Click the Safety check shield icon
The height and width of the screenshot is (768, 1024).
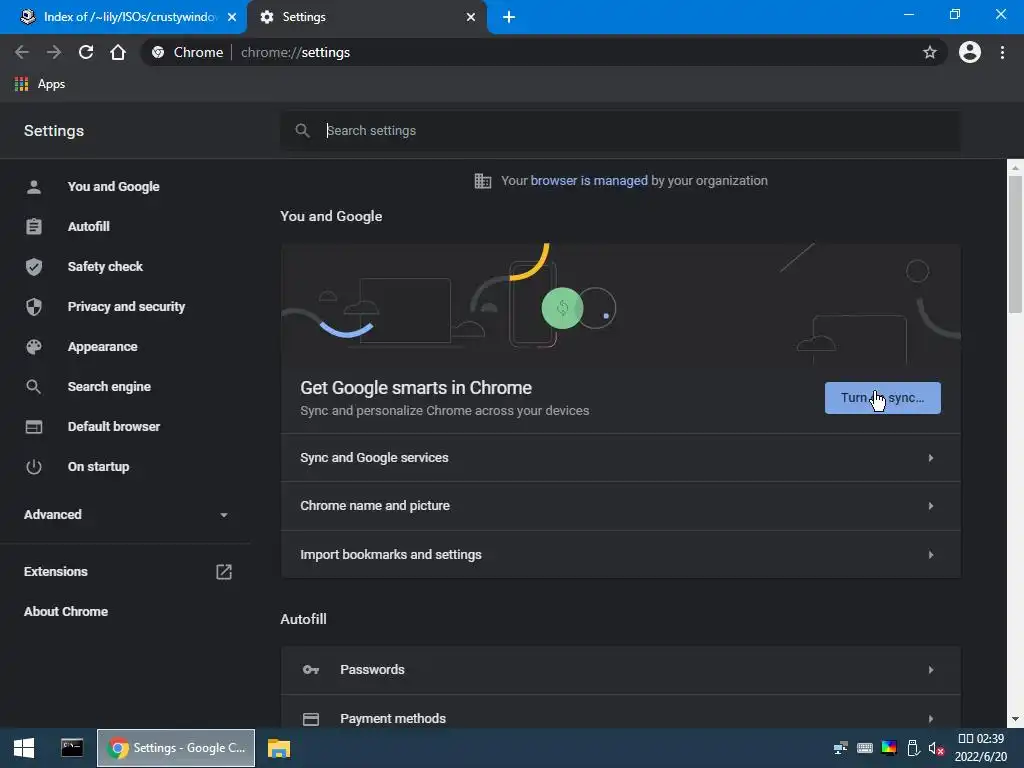[34, 266]
